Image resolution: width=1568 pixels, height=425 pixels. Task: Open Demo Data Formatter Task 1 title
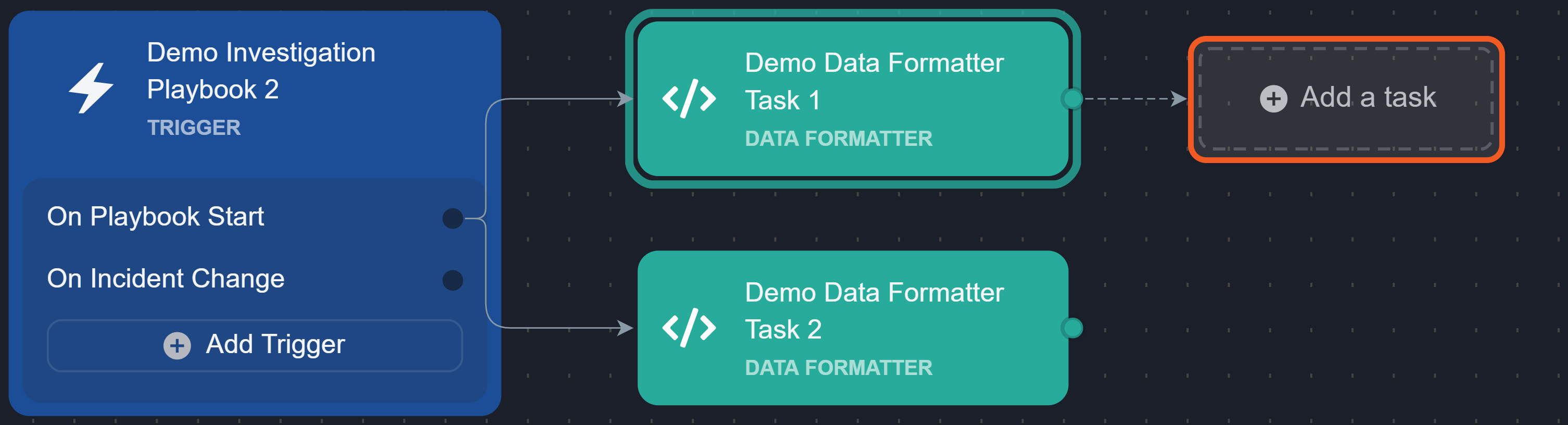[874, 82]
